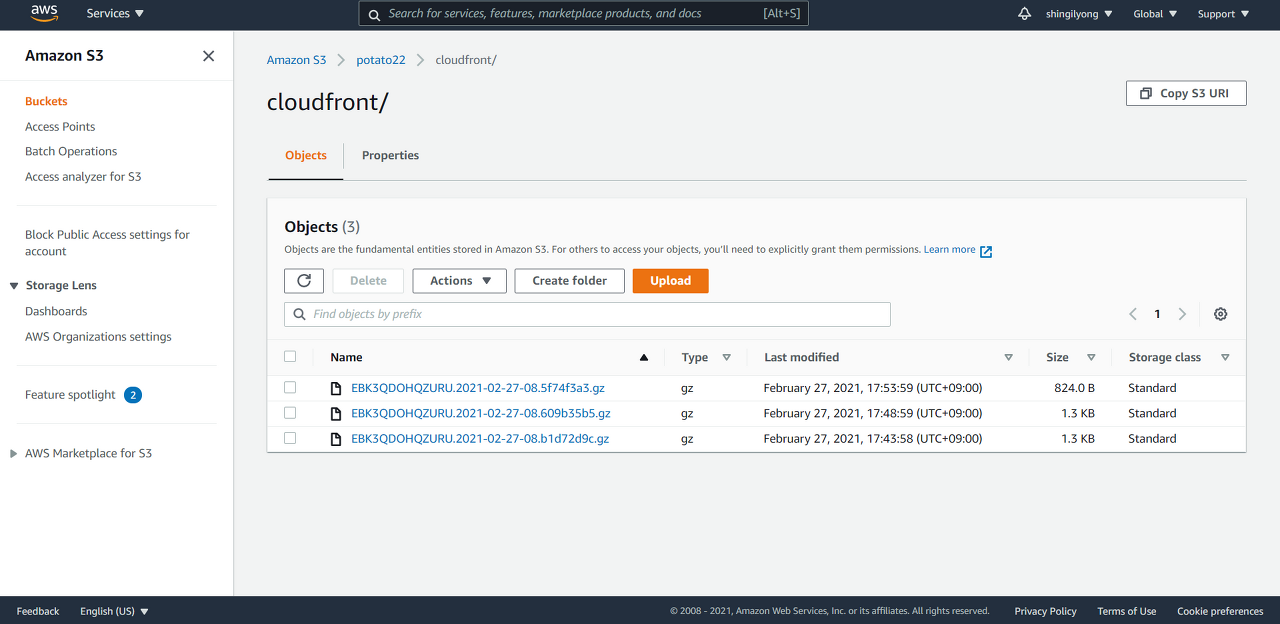
Task: Open Buckets in the sidebar
Action: (x=46, y=102)
